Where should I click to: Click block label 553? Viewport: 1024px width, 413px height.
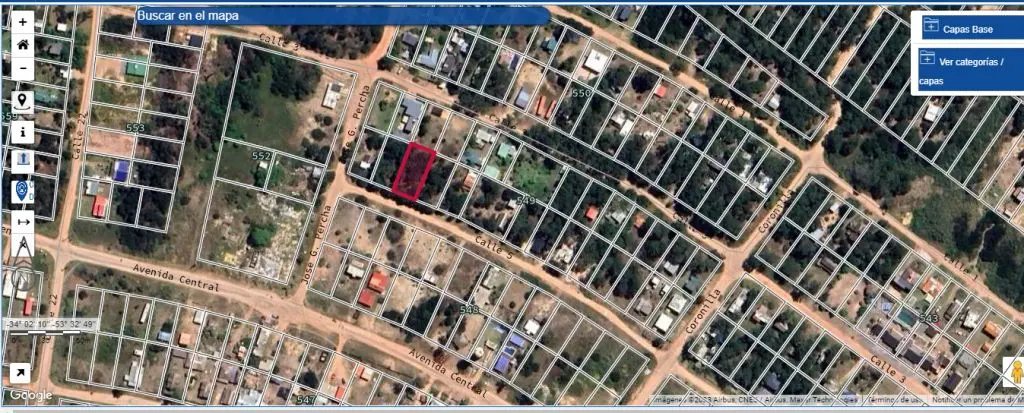click(x=135, y=128)
